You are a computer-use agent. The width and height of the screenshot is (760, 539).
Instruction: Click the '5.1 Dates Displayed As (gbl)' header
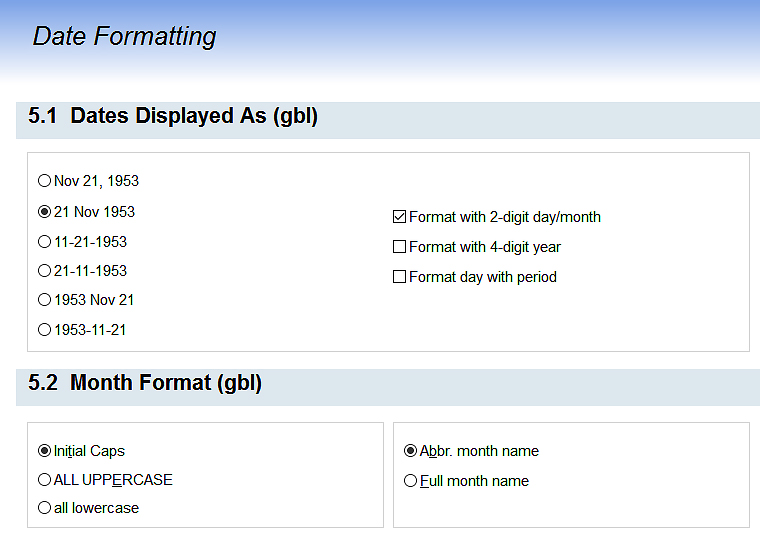173,116
